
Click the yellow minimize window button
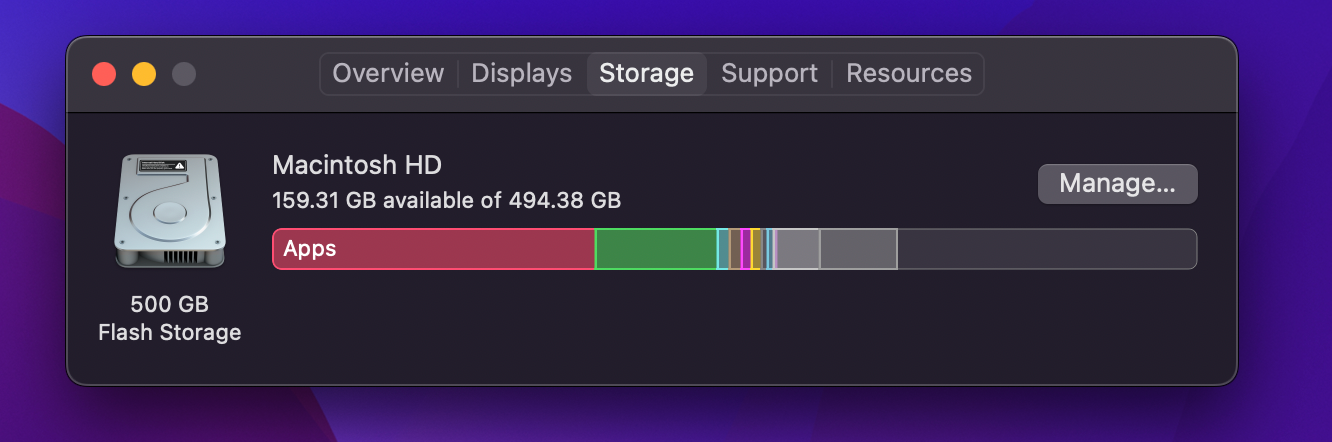tap(144, 74)
